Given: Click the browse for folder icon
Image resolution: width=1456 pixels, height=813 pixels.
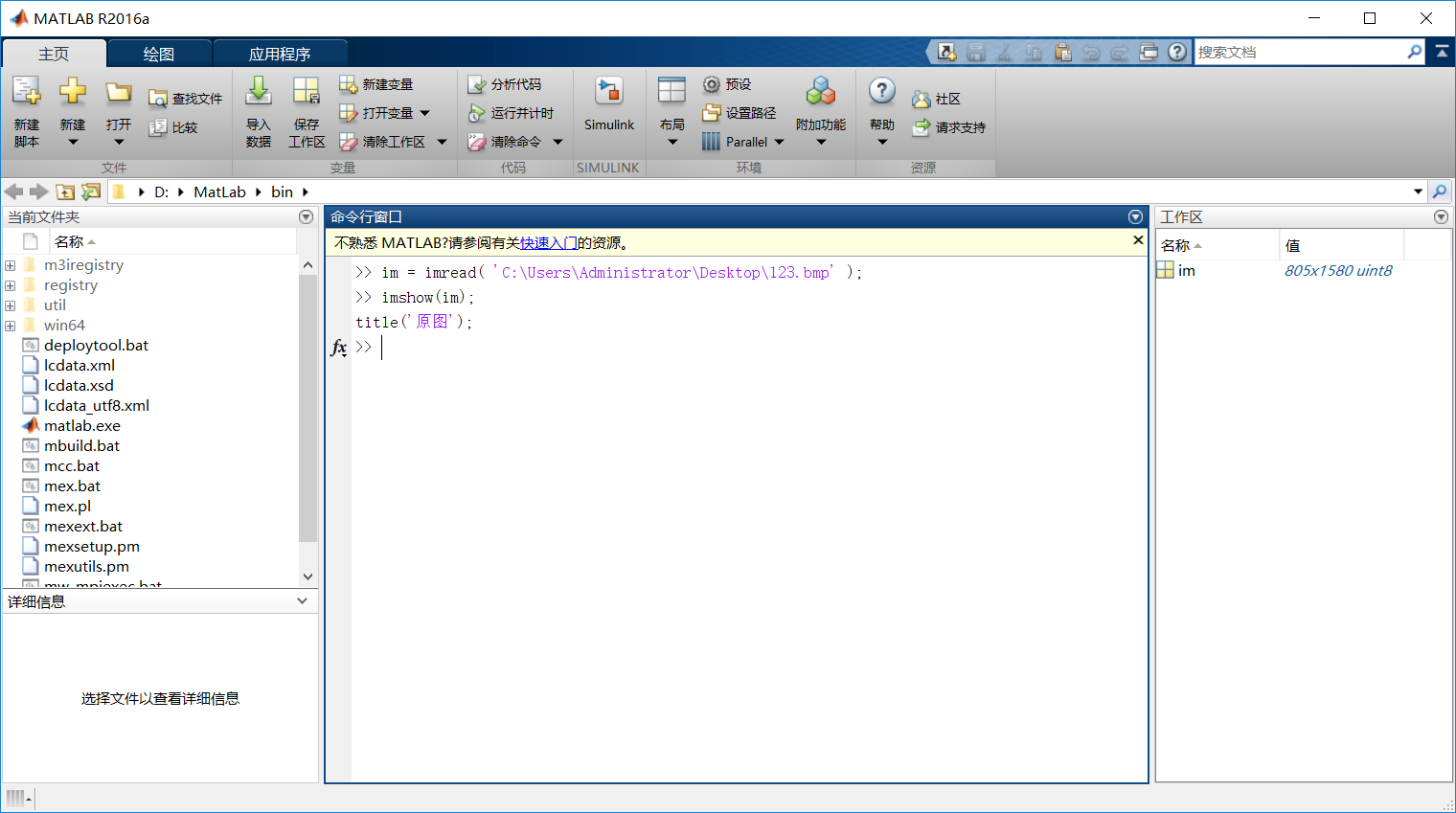Looking at the screenshot, I should pyautogui.click(x=91, y=192).
